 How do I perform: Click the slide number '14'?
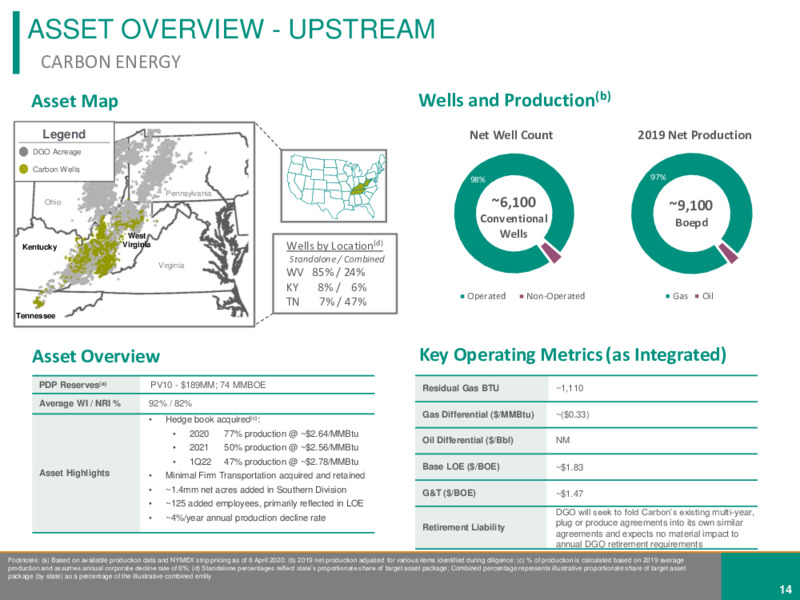click(785, 590)
